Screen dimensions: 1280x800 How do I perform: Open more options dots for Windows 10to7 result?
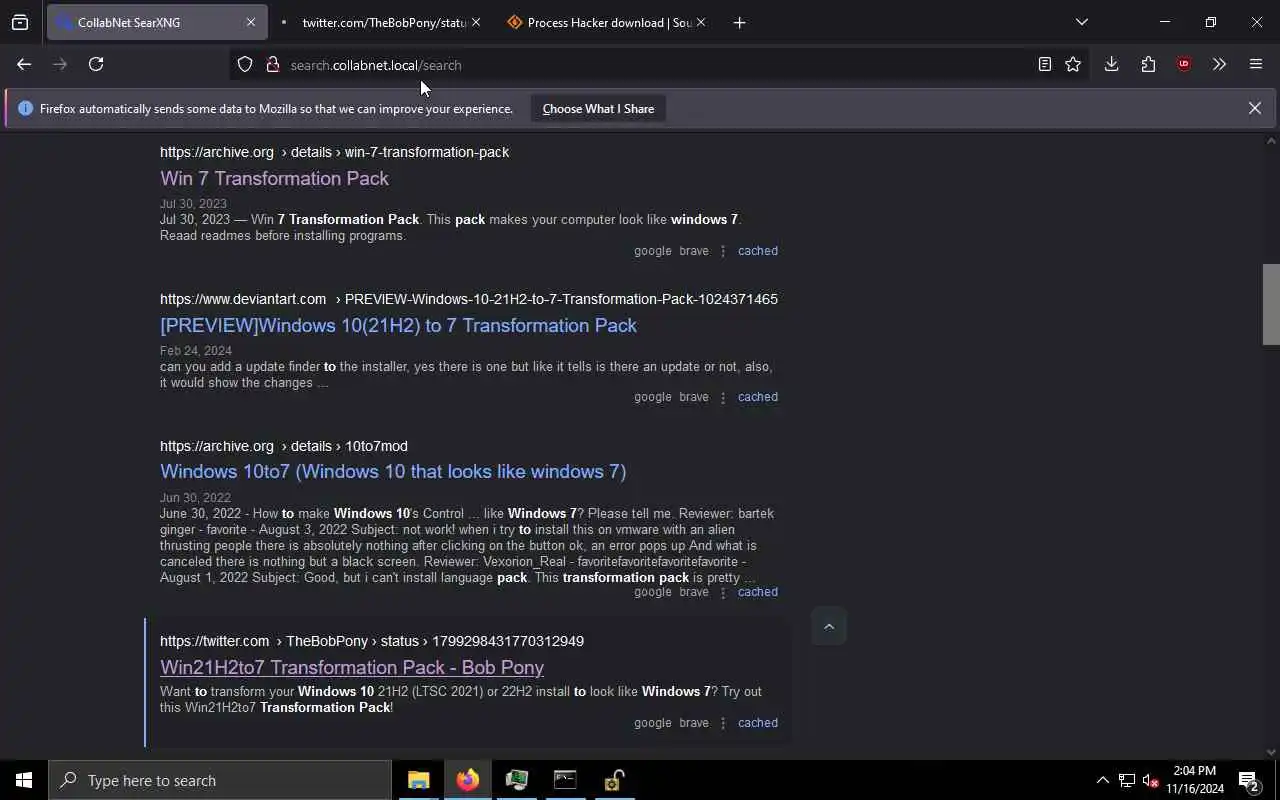click(723, 592)
